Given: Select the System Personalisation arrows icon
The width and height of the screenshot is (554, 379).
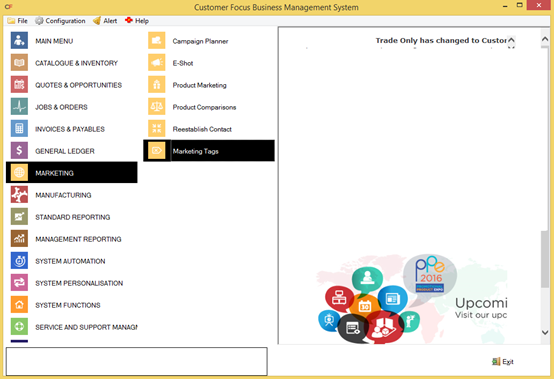Looking at the screenshot, I should [x=19, y=283].
